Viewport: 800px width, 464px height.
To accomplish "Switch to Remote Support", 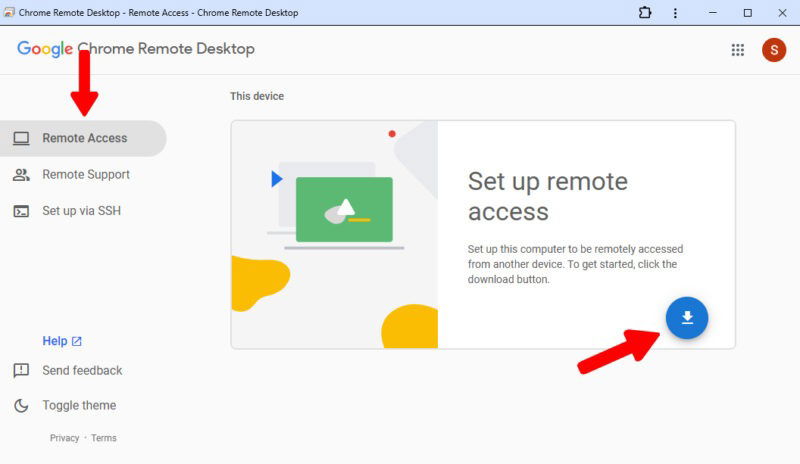I will click(86, 175).
